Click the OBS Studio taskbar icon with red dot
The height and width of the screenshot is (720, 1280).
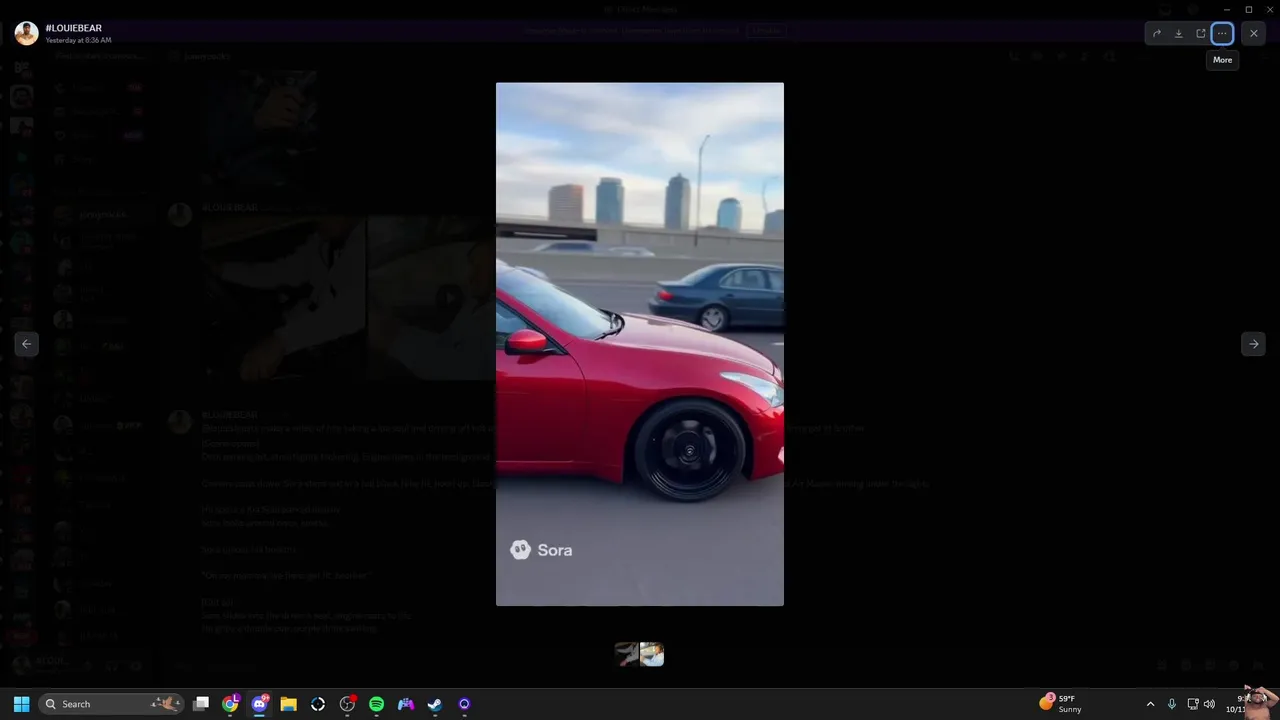pyautogui.click(x=347, y=704)
